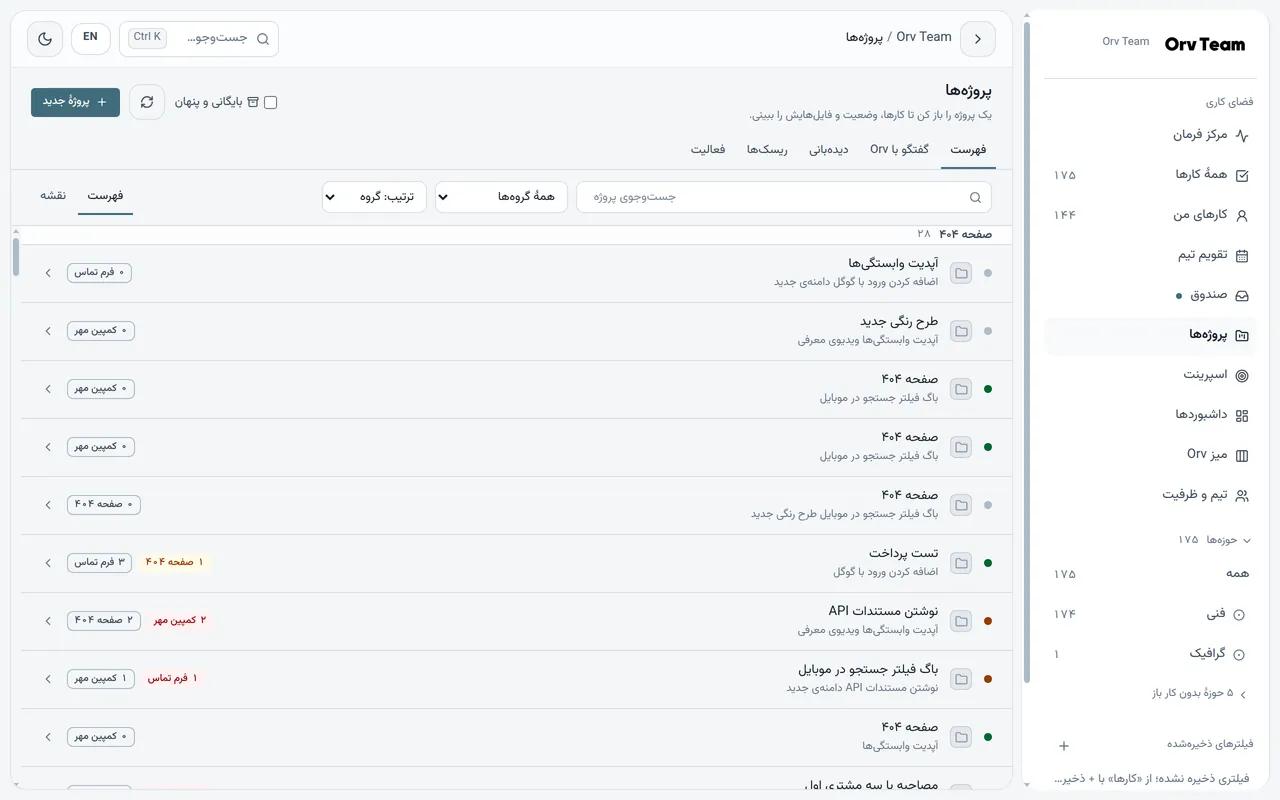This screenshot has width=1280, height=800.
Task: Click the جست‌وجوی پروژه search field
Action: (784, 197)
